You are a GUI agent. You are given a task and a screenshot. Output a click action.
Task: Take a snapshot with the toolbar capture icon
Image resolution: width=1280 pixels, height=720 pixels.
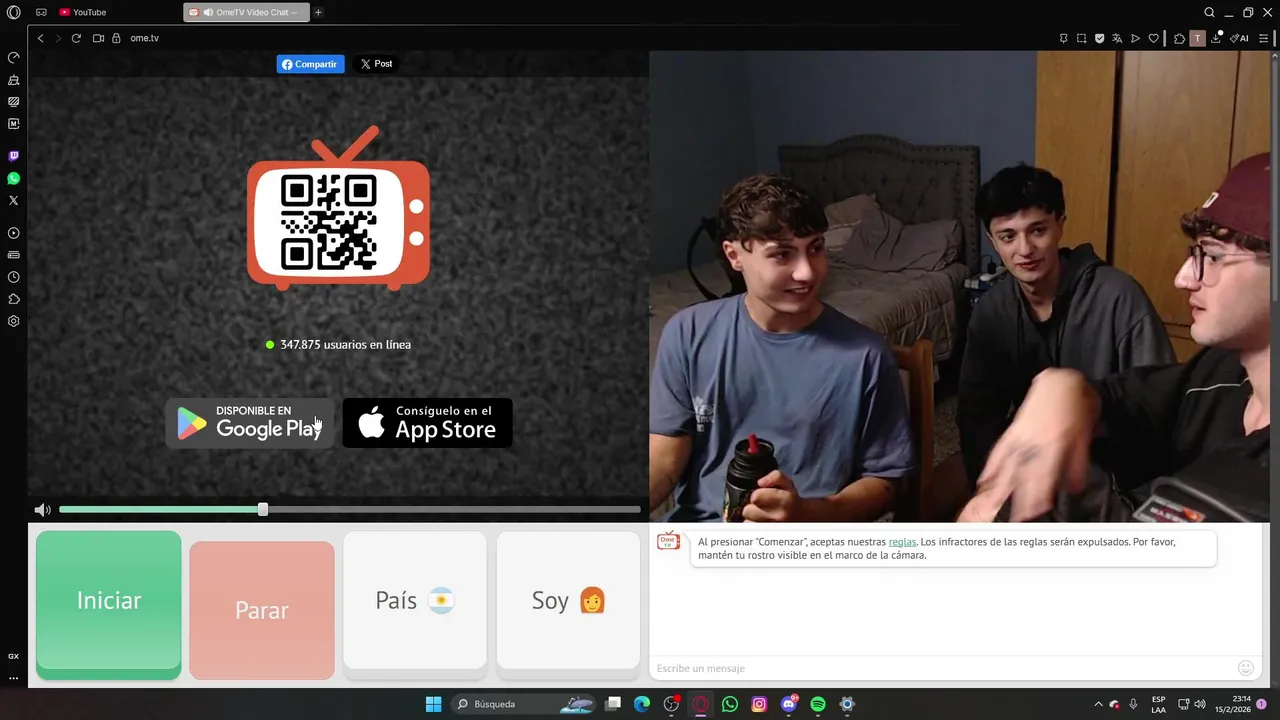coord(1081,38)
